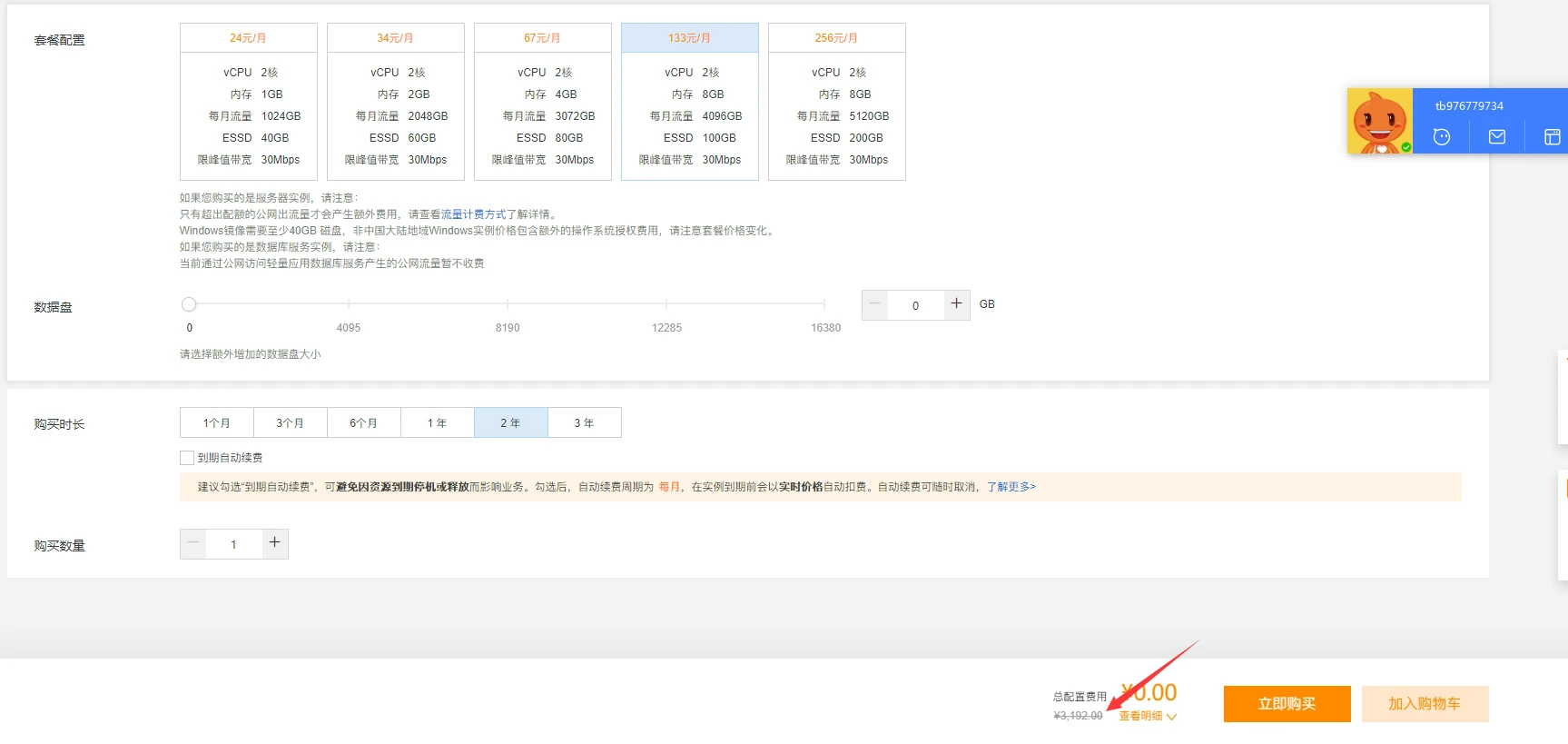Click the 加入购物车 button

pos(1424,704)
